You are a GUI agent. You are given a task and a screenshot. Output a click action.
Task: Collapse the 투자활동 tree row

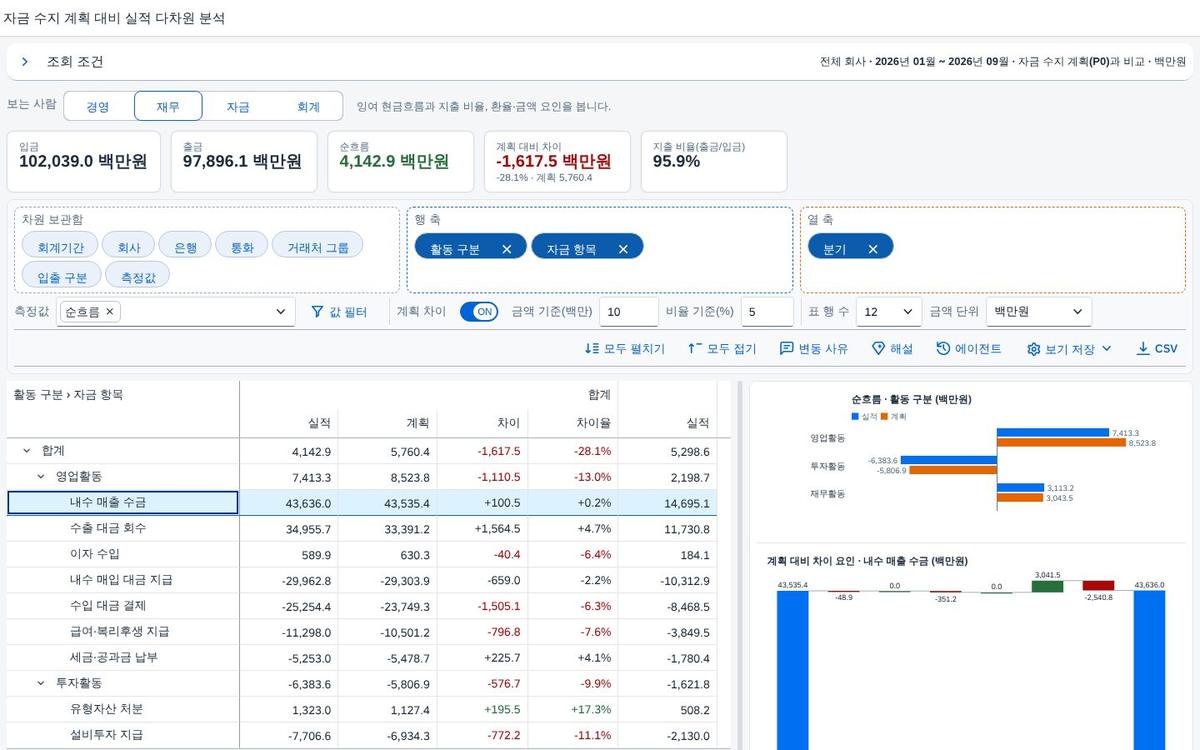coord(41,683)
